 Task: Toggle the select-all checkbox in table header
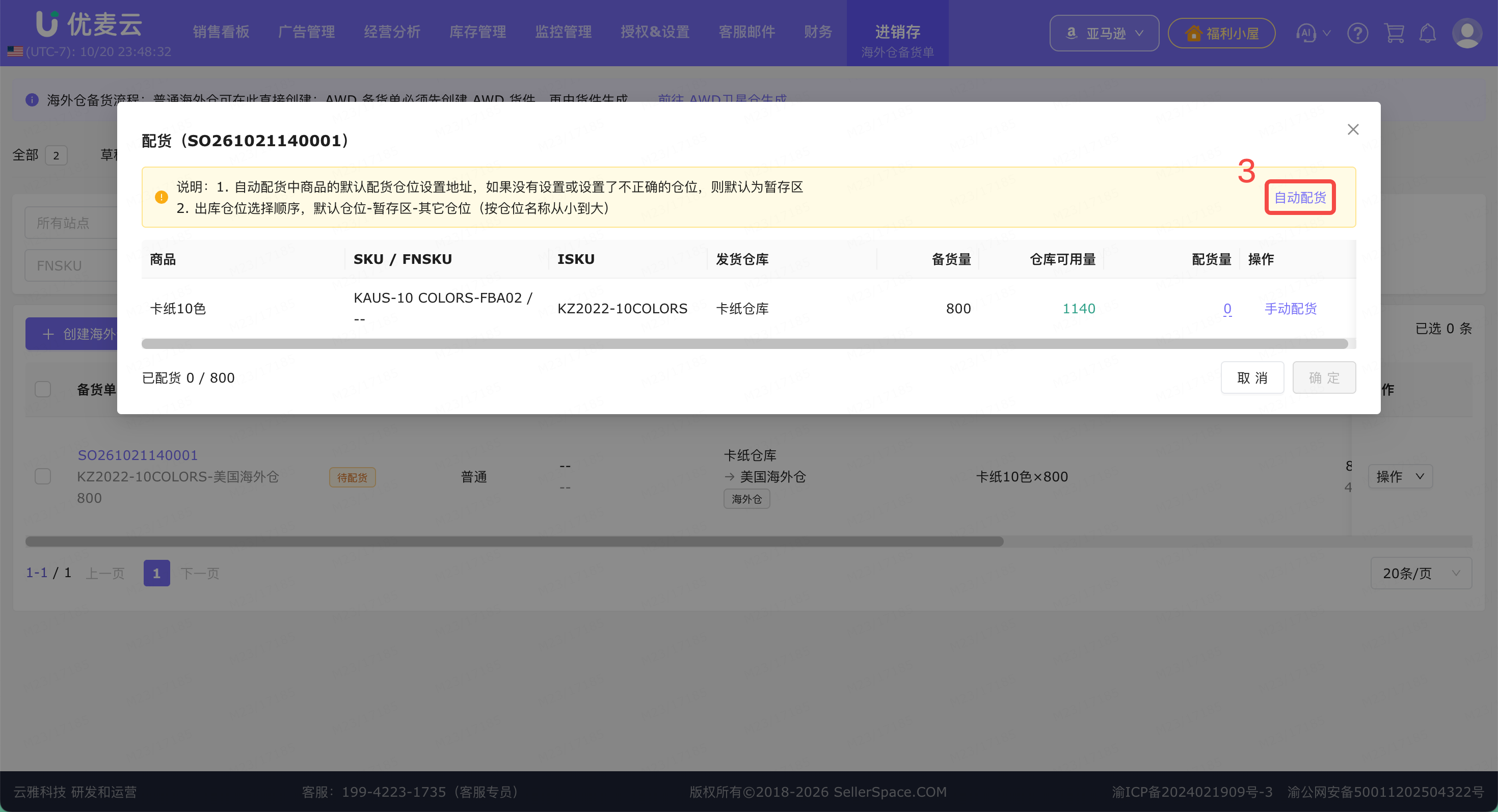tap(42, 389)
